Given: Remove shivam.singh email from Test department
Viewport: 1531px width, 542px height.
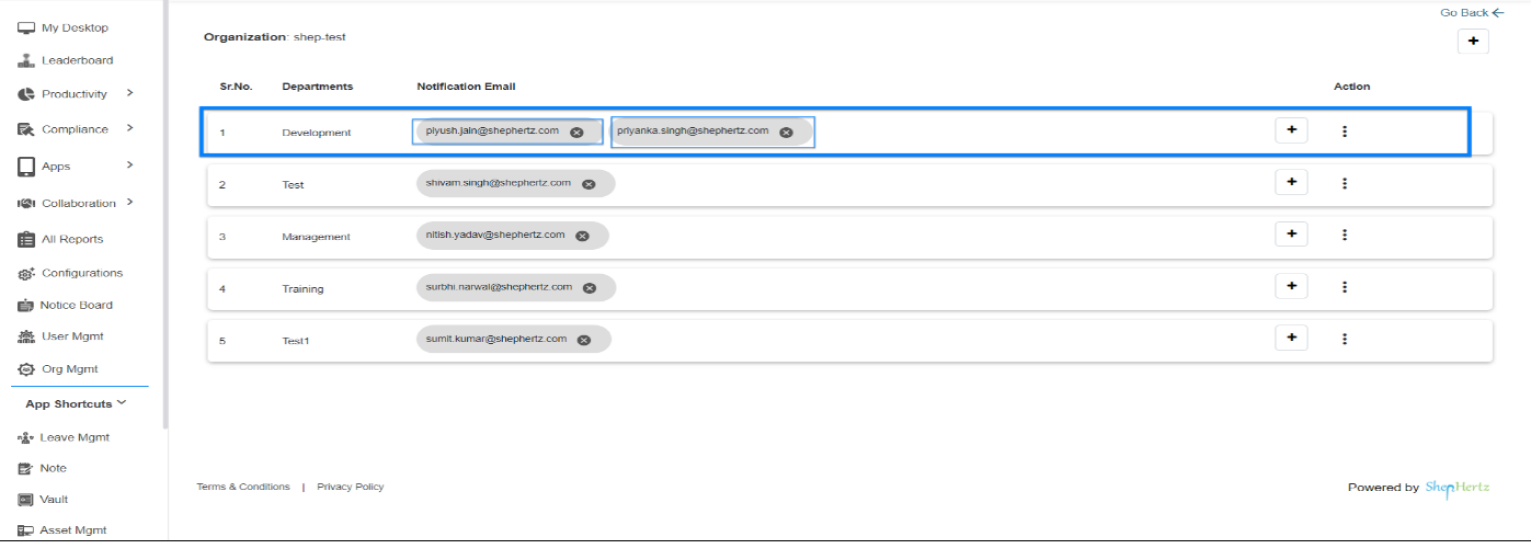Looking at the screenshot, I should point(588,184).
